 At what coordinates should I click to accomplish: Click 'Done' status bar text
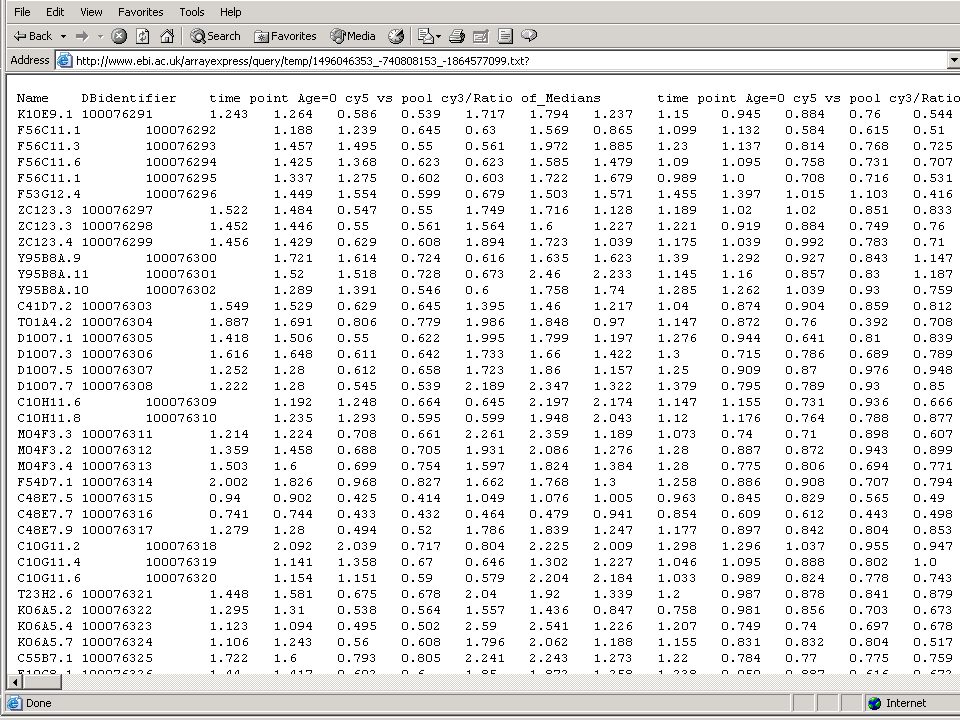[39, 703]
